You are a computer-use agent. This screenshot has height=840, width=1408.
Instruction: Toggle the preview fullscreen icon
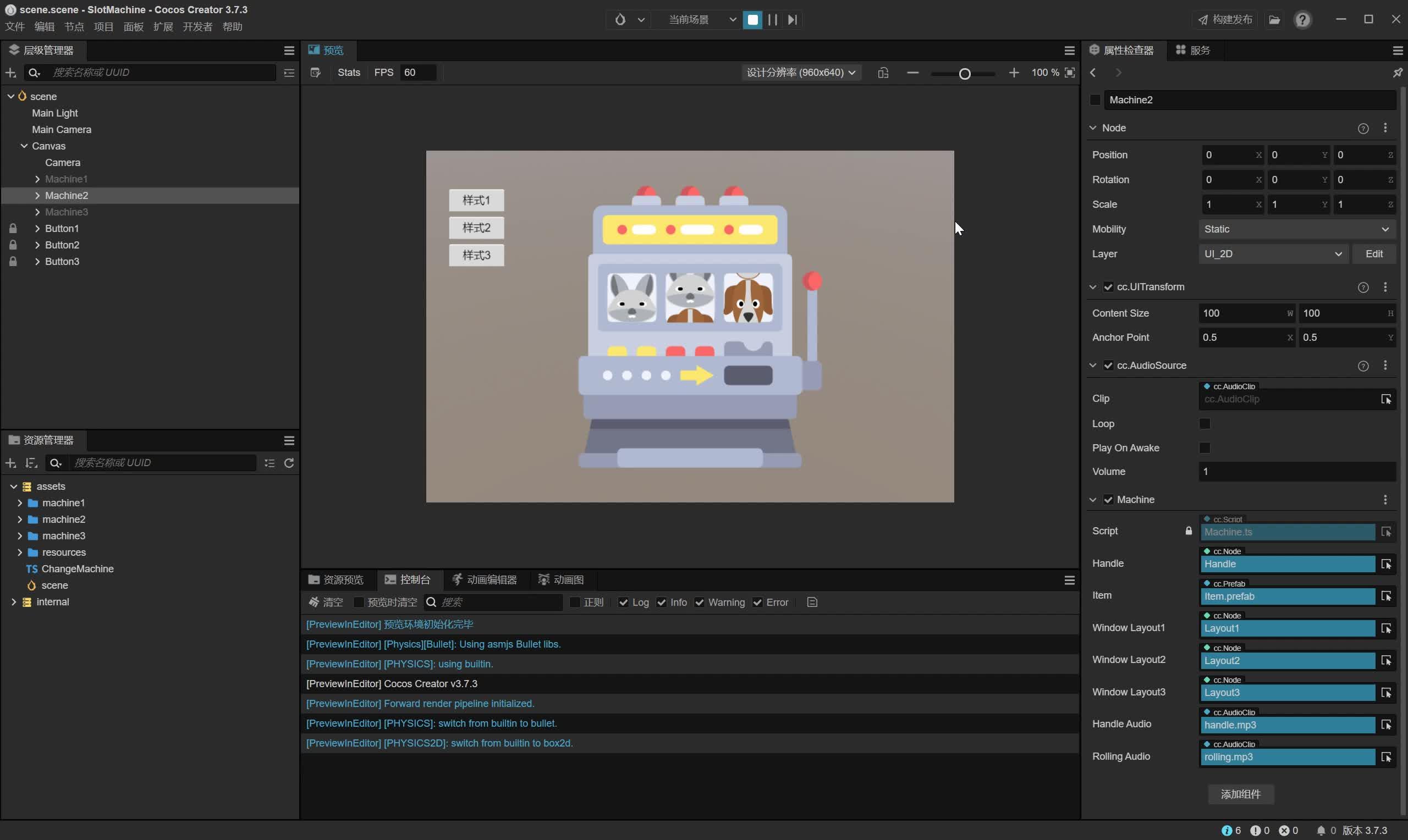pyautogui.click(x=1069, y=73)
